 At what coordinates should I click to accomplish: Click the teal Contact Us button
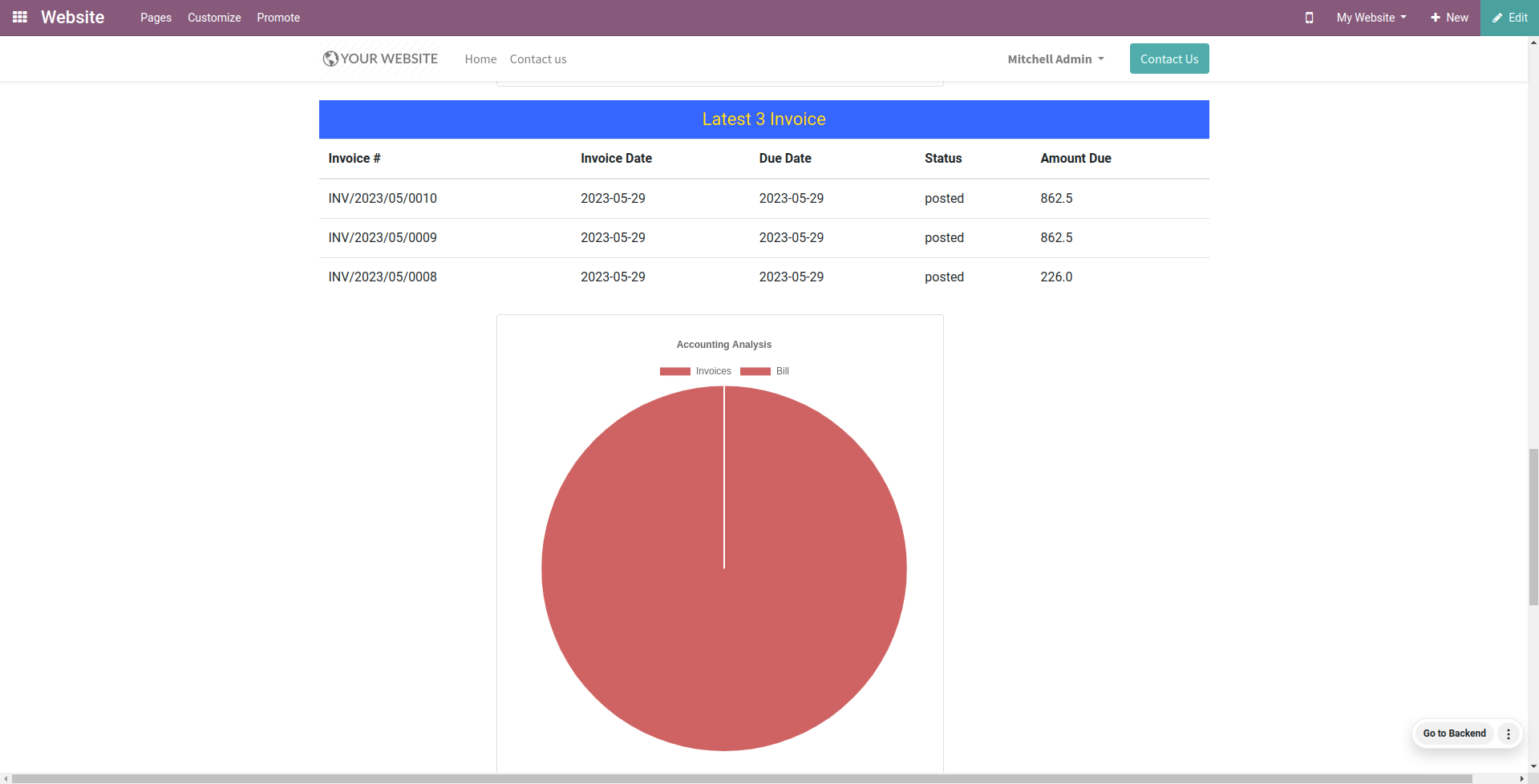1169,59
